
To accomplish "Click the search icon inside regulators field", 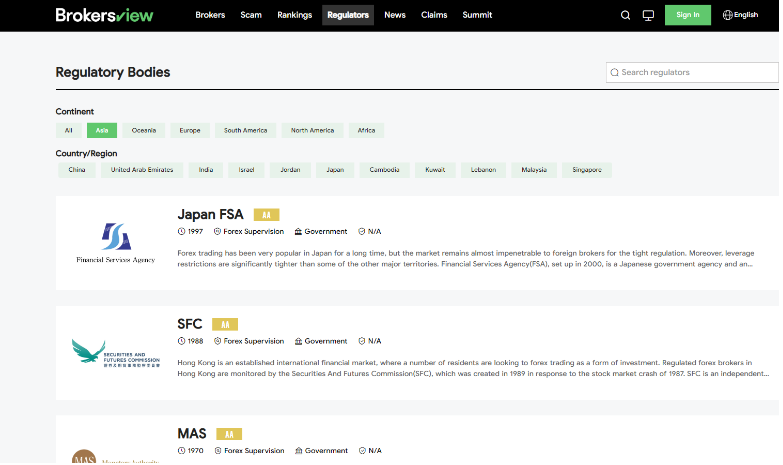I will point(615,72).
